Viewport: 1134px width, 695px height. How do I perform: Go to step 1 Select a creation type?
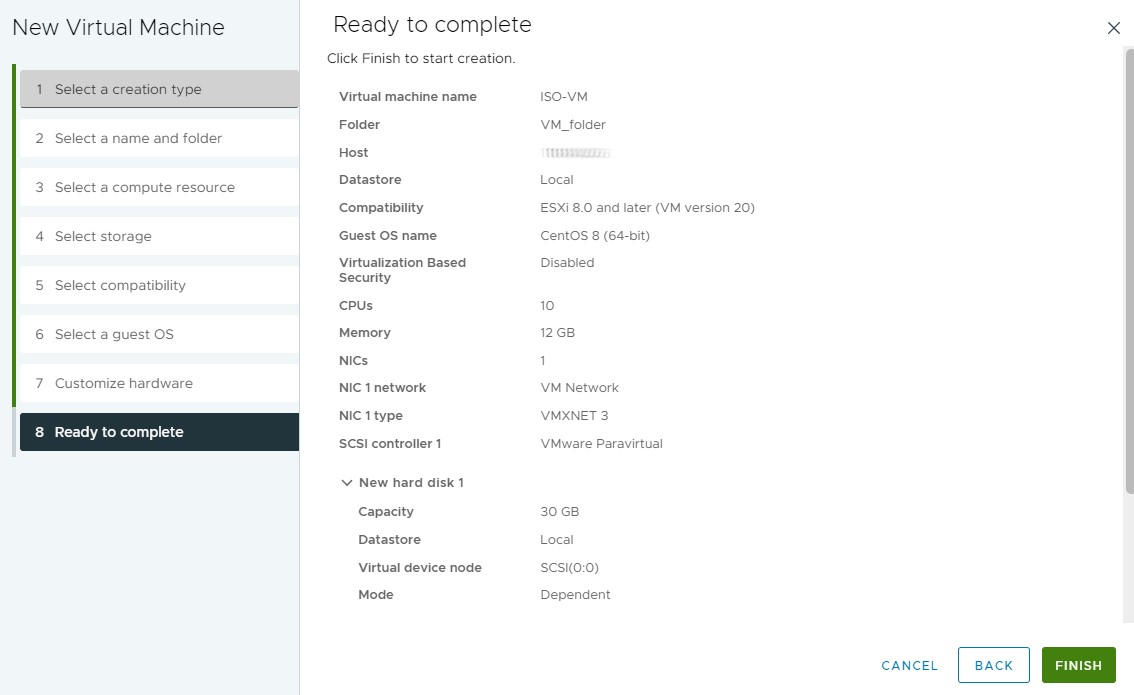tap(159, 89)
